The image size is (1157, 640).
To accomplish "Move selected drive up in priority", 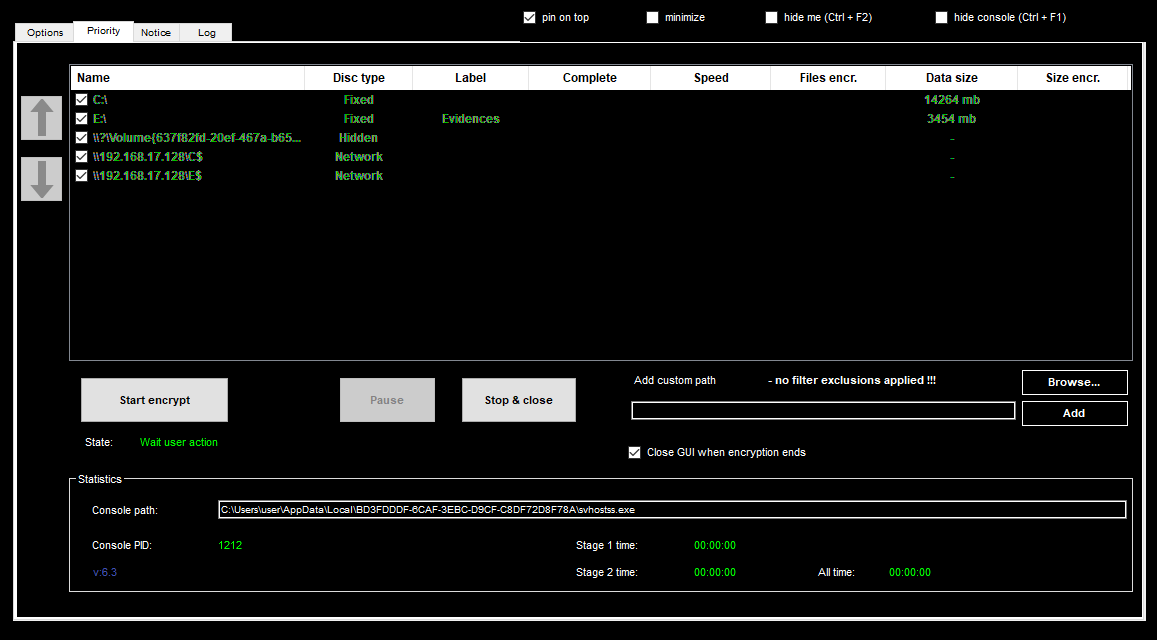I will pyautogui.click(x=41, y=118).
